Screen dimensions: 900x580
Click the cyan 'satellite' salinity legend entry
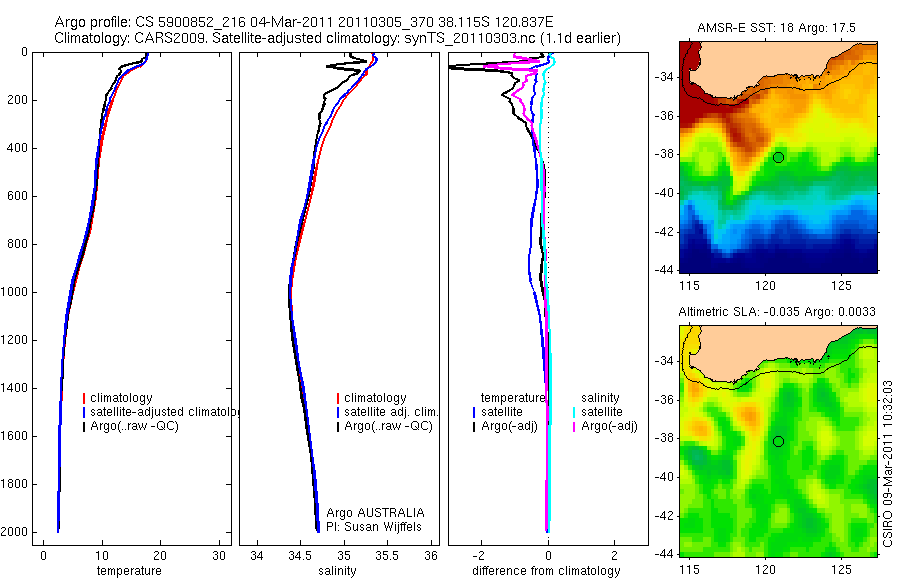(x=597, y=412)
